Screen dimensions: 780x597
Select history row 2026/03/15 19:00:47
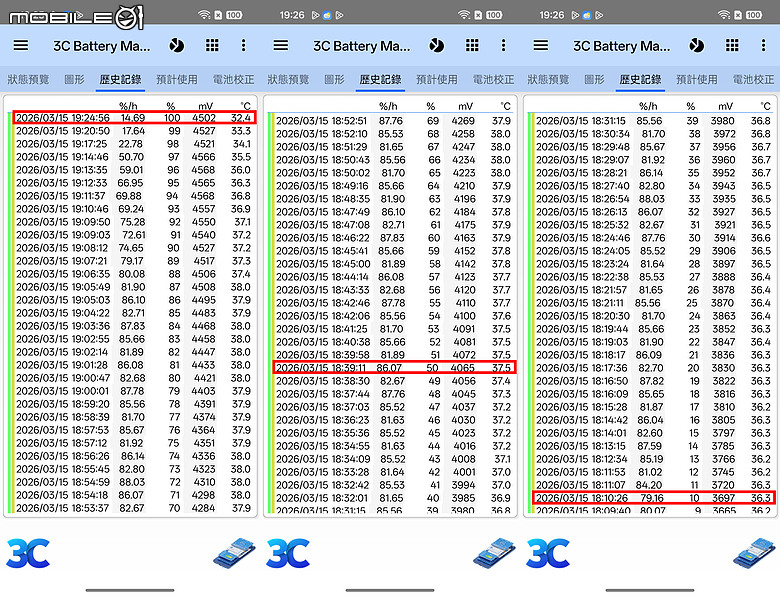point(134,378)
